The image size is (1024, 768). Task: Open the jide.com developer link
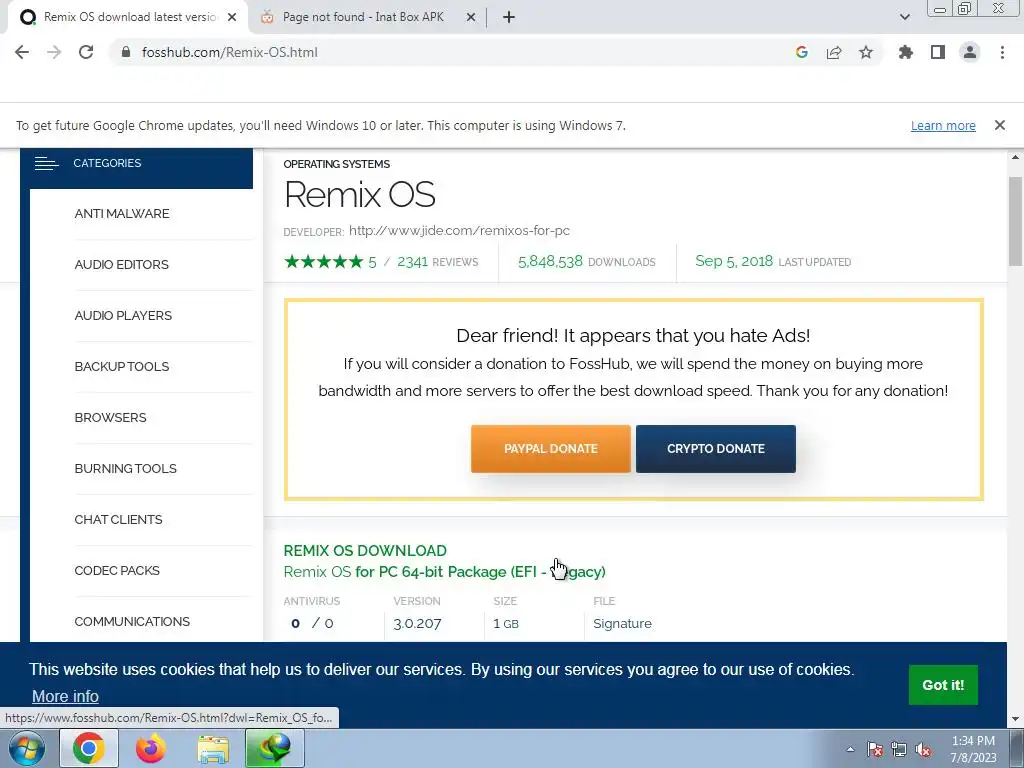pyautogui.click(x=459, y=231)
